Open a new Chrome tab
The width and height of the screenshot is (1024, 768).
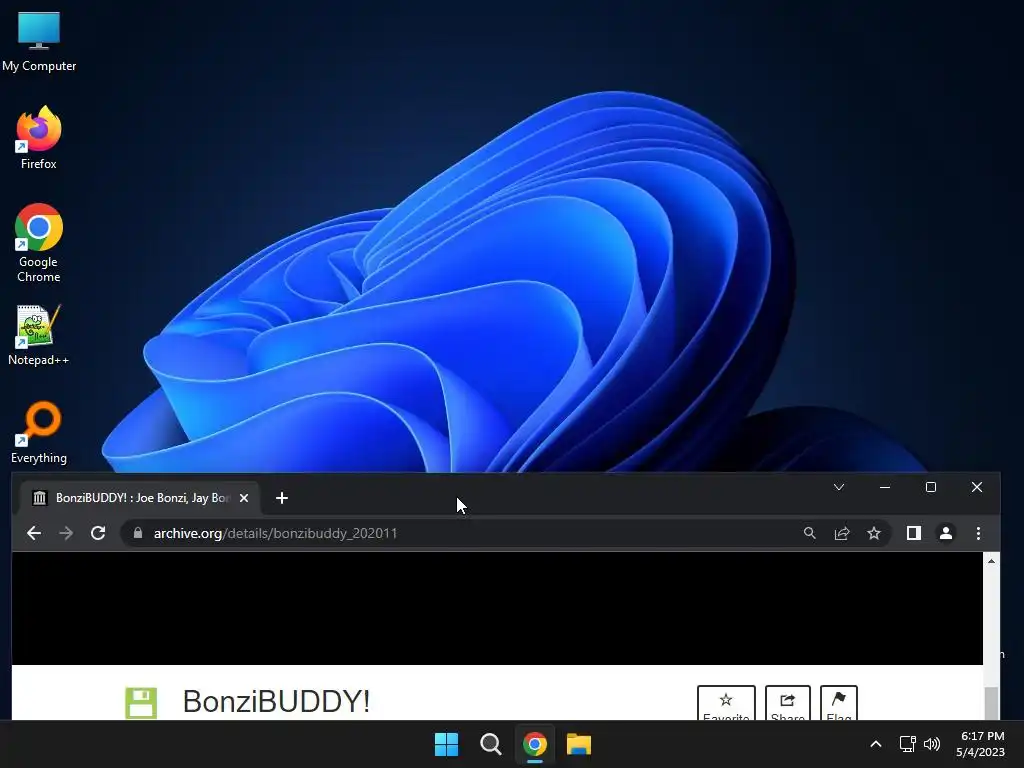[281, 498]
